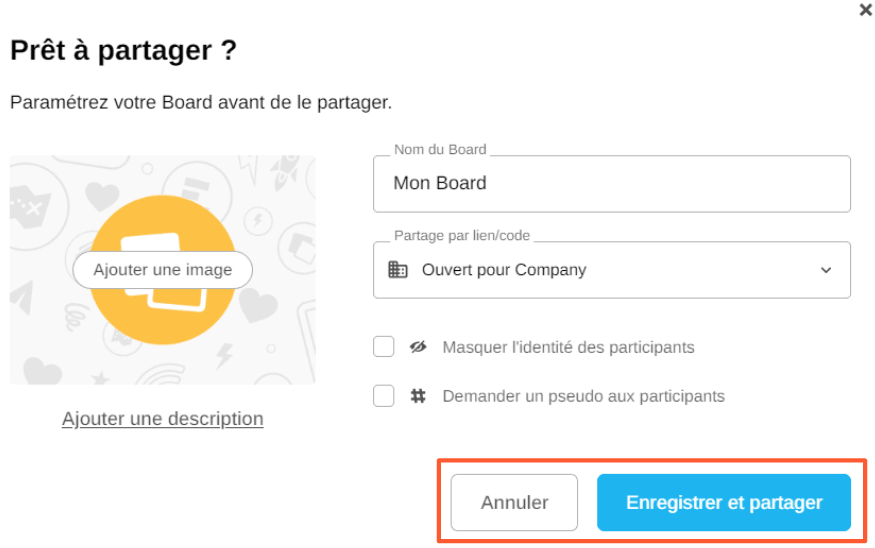Click Enregistrer et partager
This screenshot has width=875, height=548.
(x=723, y=502)
